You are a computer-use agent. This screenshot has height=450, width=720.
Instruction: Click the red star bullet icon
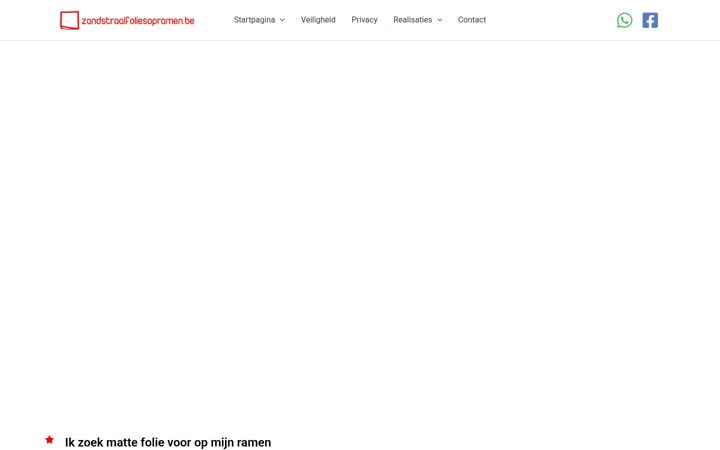tap(50, 440)
